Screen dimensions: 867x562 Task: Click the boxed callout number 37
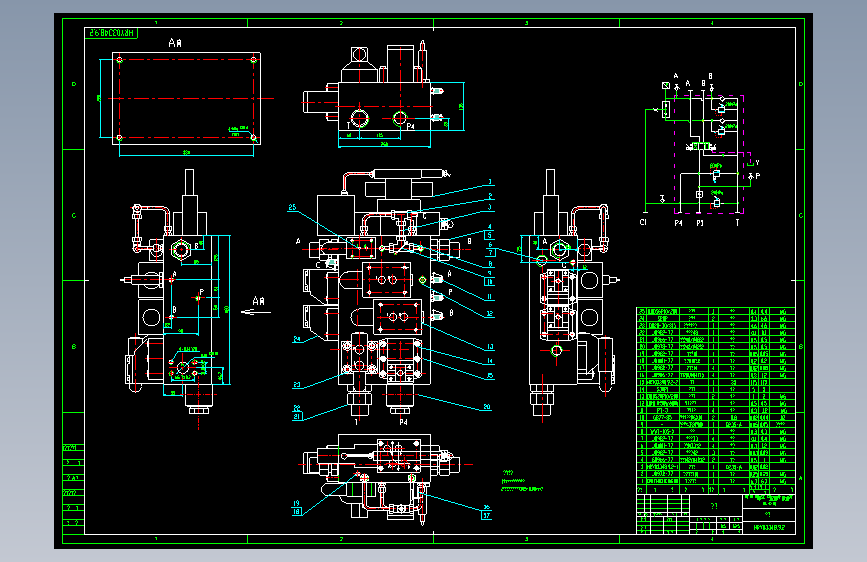tap(487, 516)
